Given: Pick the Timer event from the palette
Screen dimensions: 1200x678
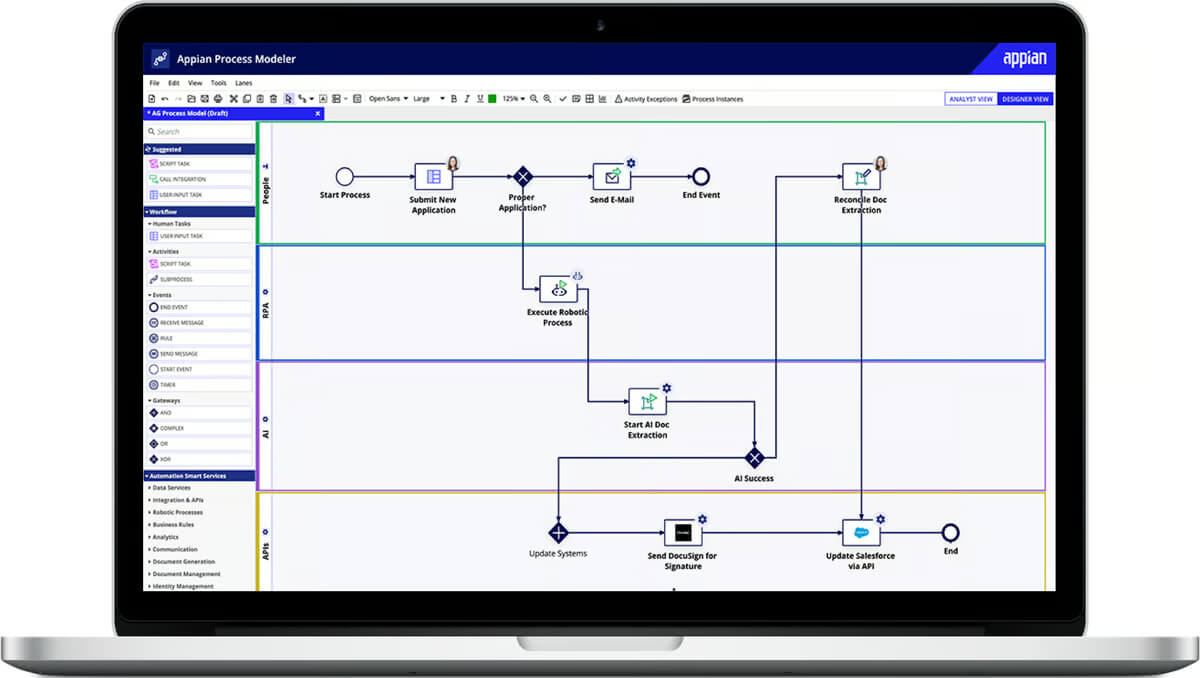Looking at the screenshot, I should point(199,385).
